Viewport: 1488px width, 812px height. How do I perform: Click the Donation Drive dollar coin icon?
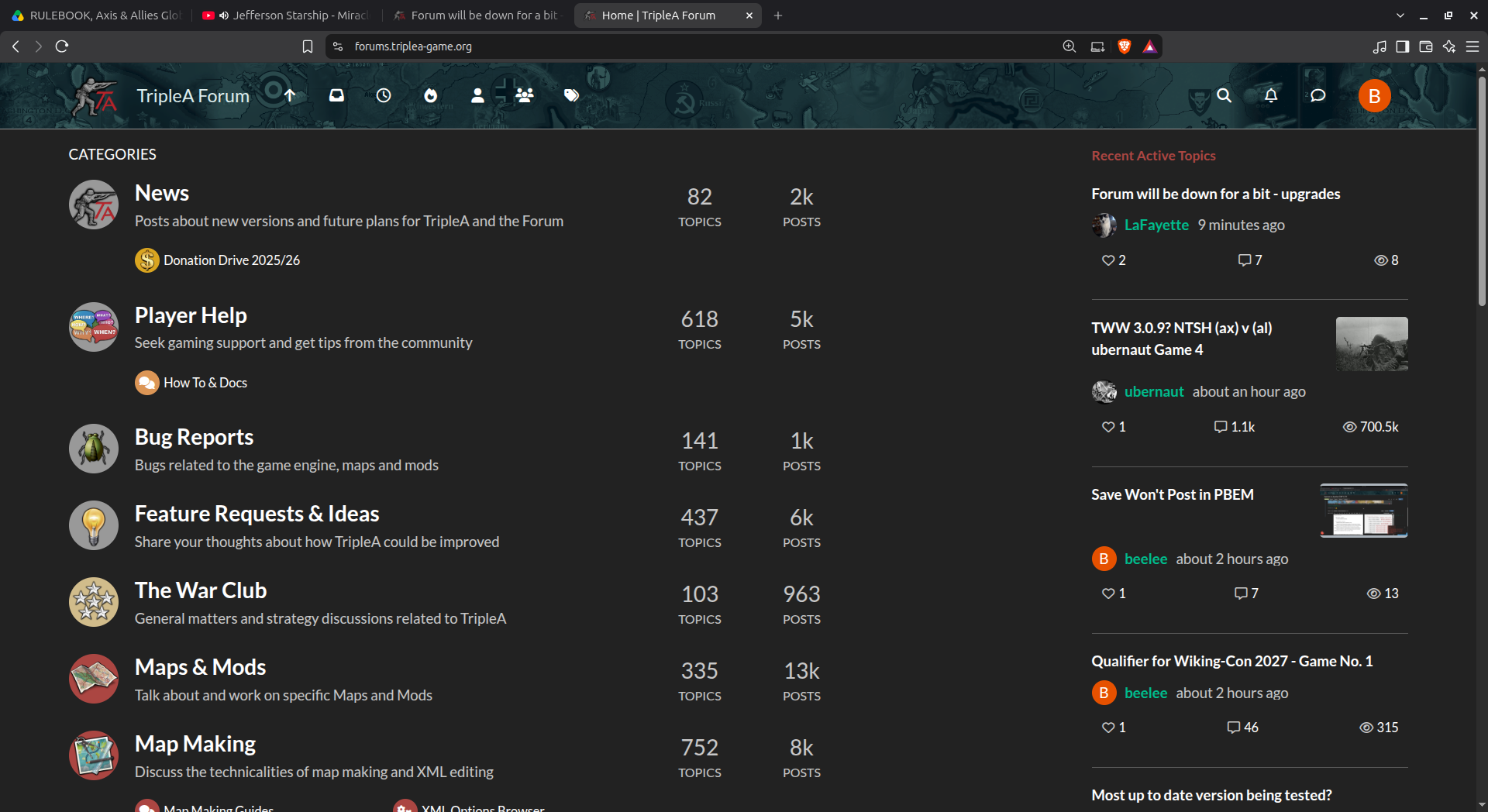(x=147, y=260)
